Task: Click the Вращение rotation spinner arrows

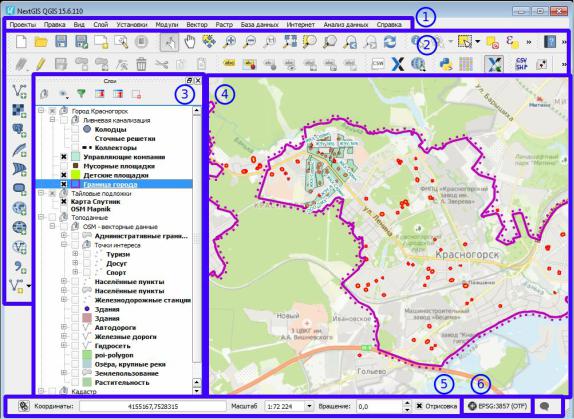Action: click(x=407, y=406)
